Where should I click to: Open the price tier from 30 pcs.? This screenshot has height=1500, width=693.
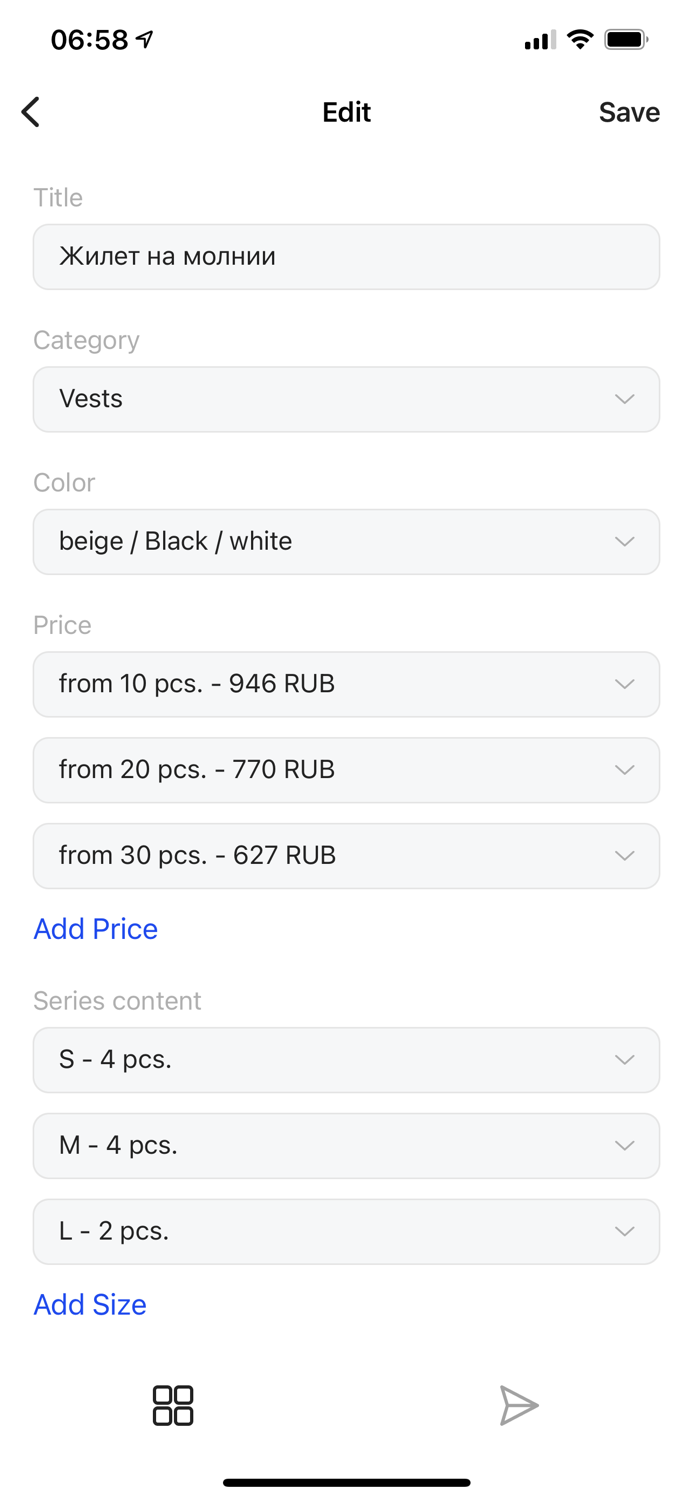pos(346,855)
